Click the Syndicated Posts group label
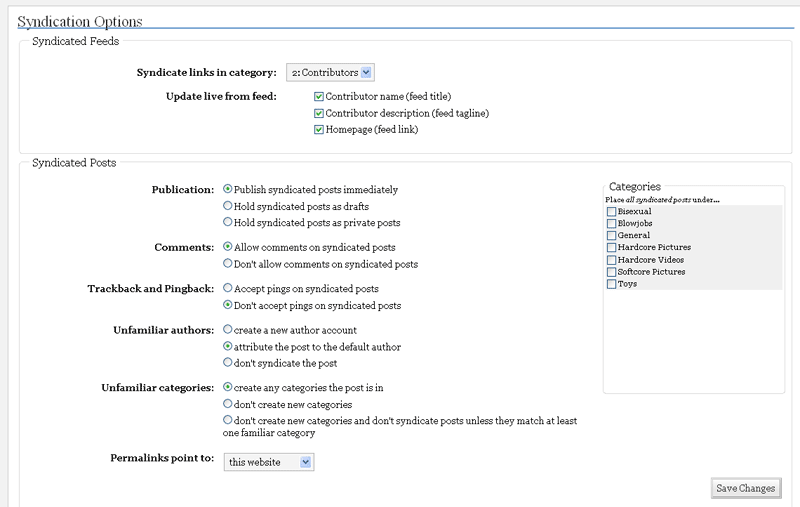Image resolution: width=800 pixels, height=507 pixels. 74,163
